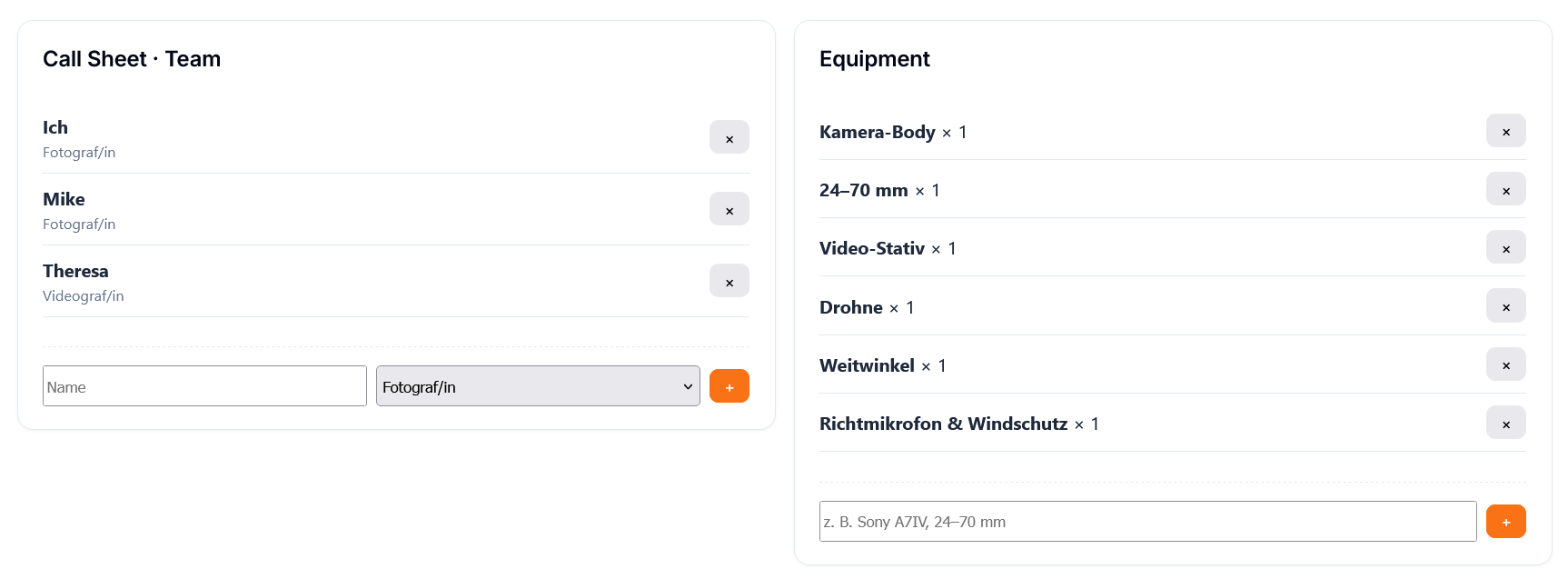Click the Equipment panel heading
1568x579 pixels.
874,59
